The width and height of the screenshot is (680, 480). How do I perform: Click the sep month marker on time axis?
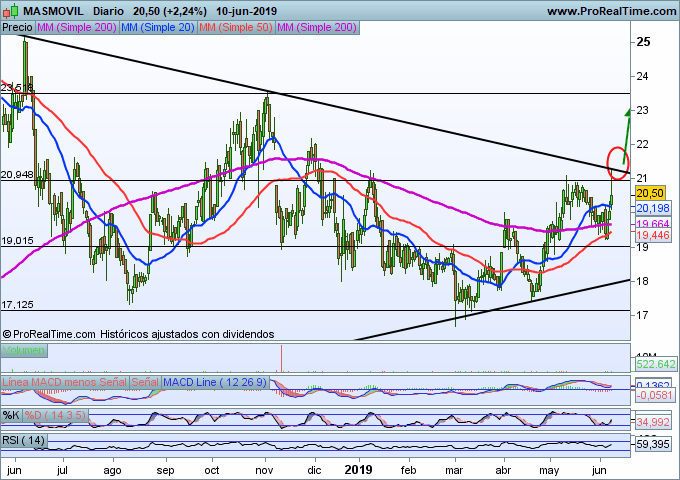[x=165, y=470]
